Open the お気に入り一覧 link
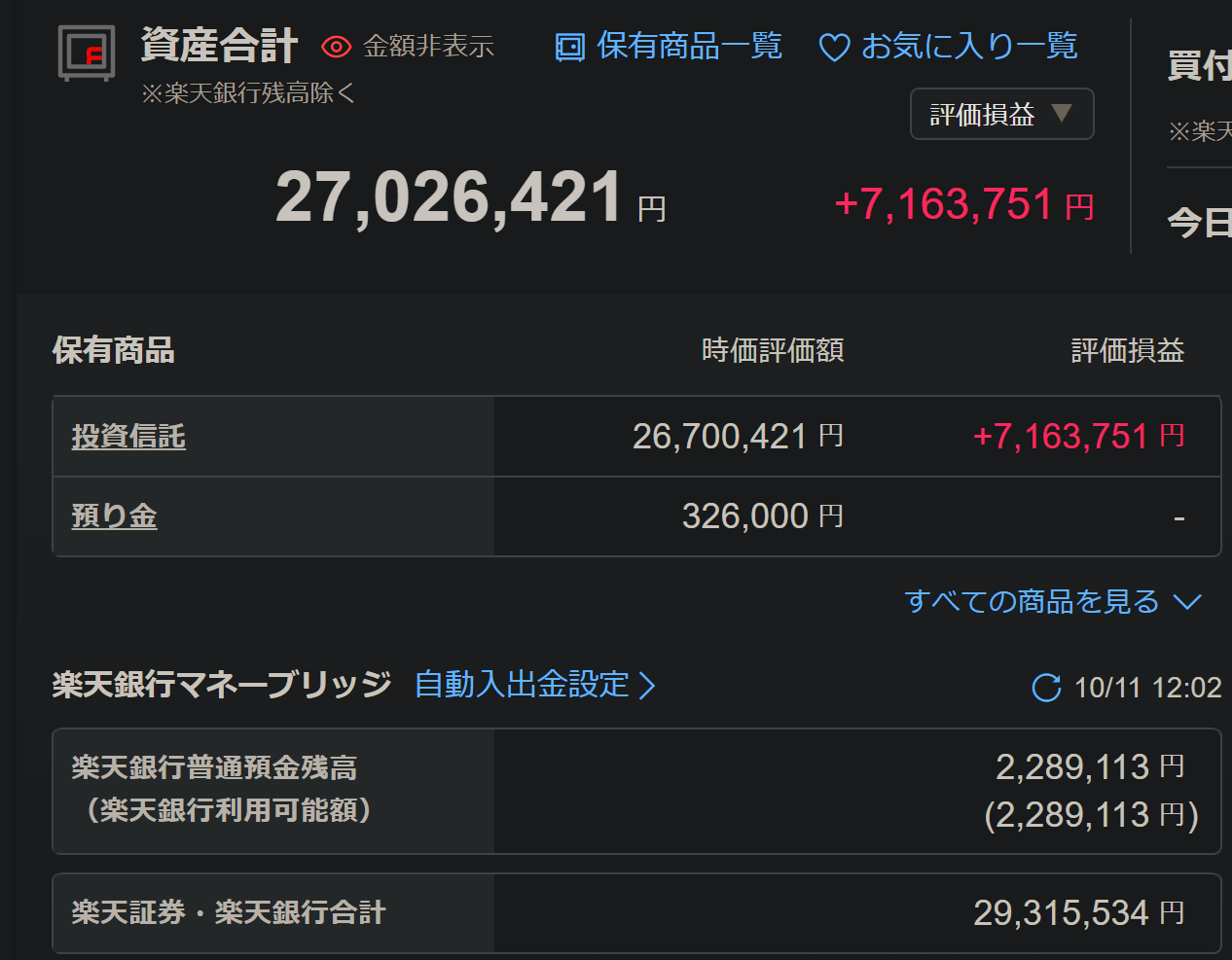The height and width of the screenshot is (960, 1232). pos(969,46)
